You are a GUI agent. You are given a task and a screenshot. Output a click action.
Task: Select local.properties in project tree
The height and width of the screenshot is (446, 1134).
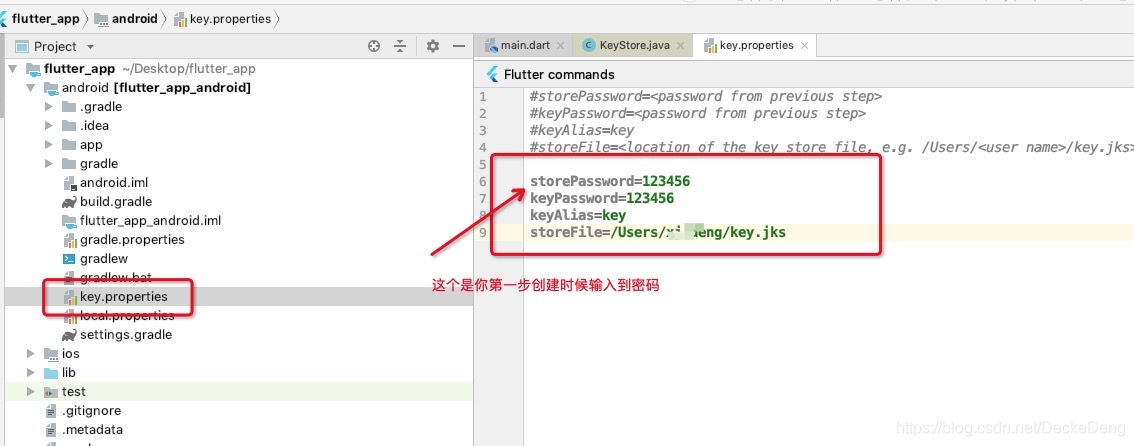127,315
